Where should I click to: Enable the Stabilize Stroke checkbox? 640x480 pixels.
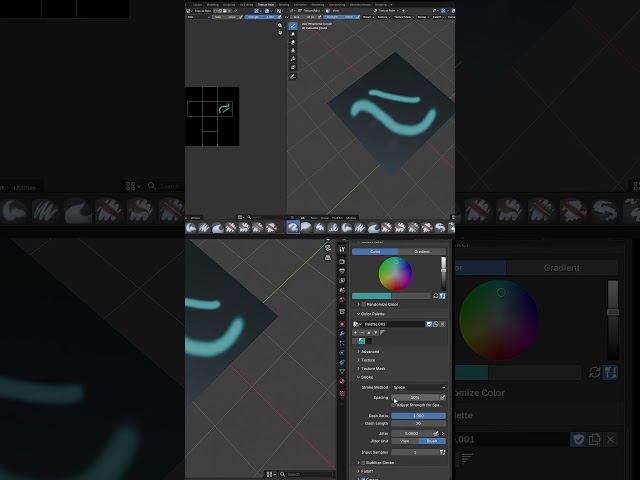click(363, 463)
